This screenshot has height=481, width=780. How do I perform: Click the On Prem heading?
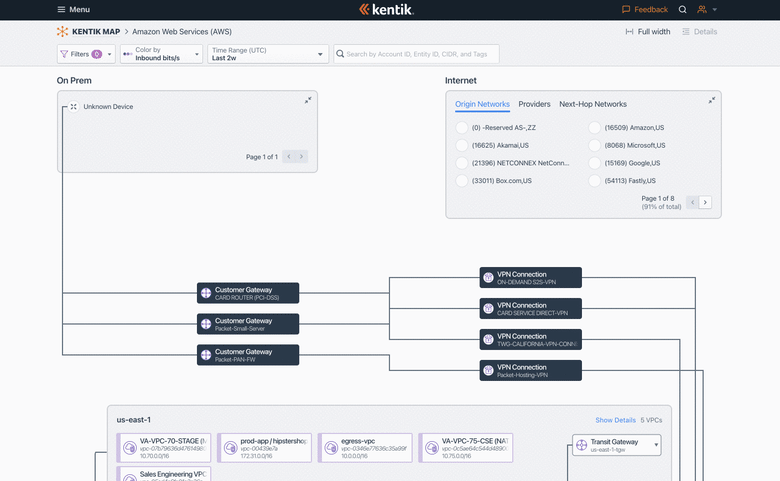coord(74,80)
